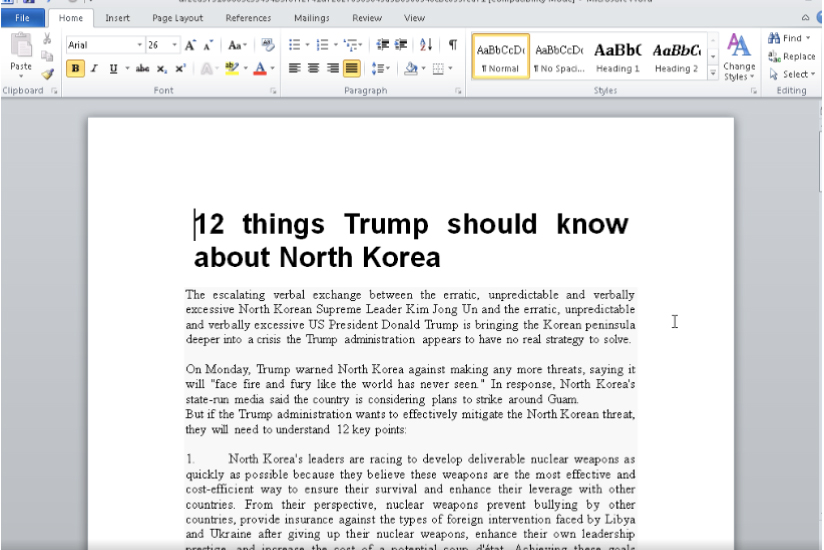Viewport: 824px width, 550px height.
Task: Expand underline style dropdown arrow
Action: (x=127, y=69)
